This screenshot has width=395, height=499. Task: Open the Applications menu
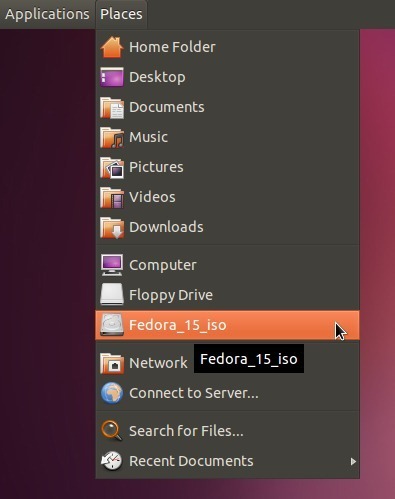[47, 14]
